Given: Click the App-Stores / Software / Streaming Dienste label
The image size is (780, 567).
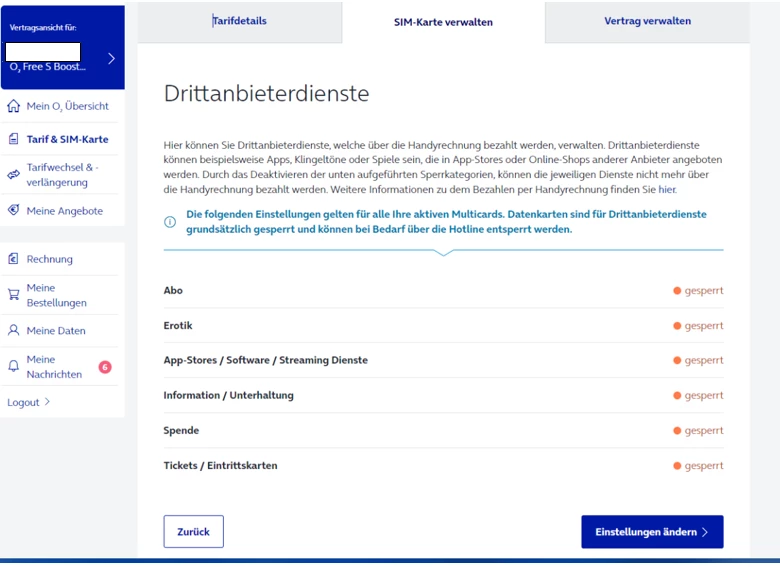Looking at the screenshot, I should pos(266,360).
